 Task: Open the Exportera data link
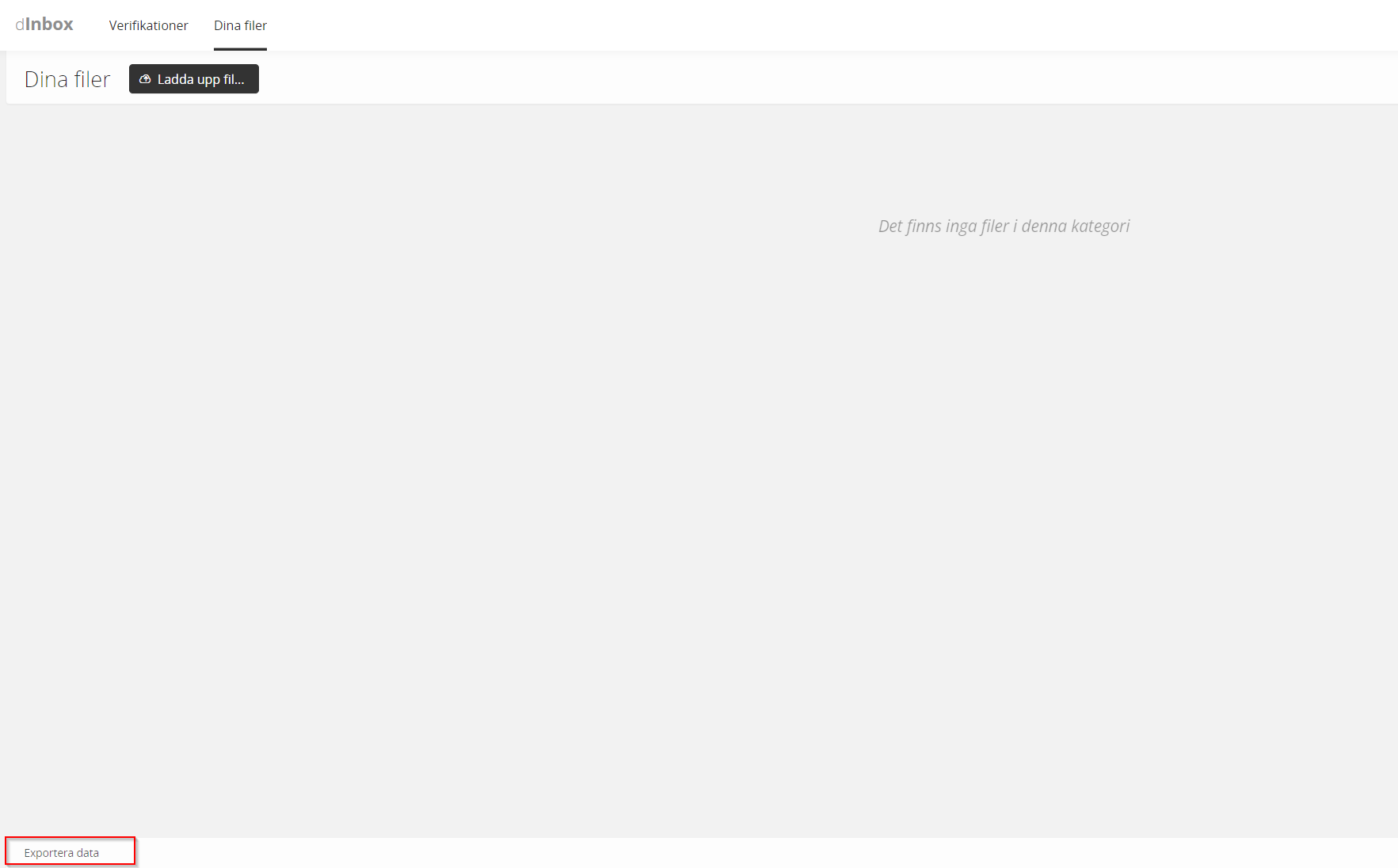point(62,853)
